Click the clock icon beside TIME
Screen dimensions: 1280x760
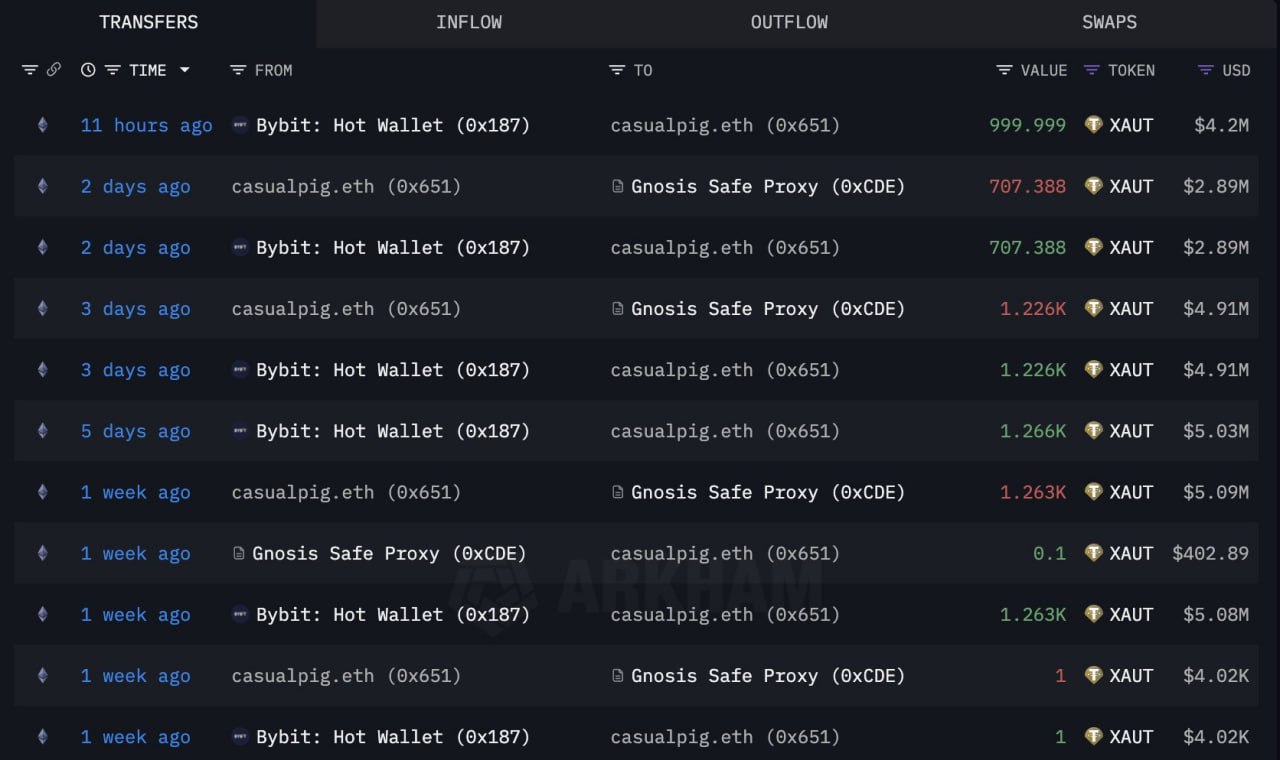[x=88, y=70]
